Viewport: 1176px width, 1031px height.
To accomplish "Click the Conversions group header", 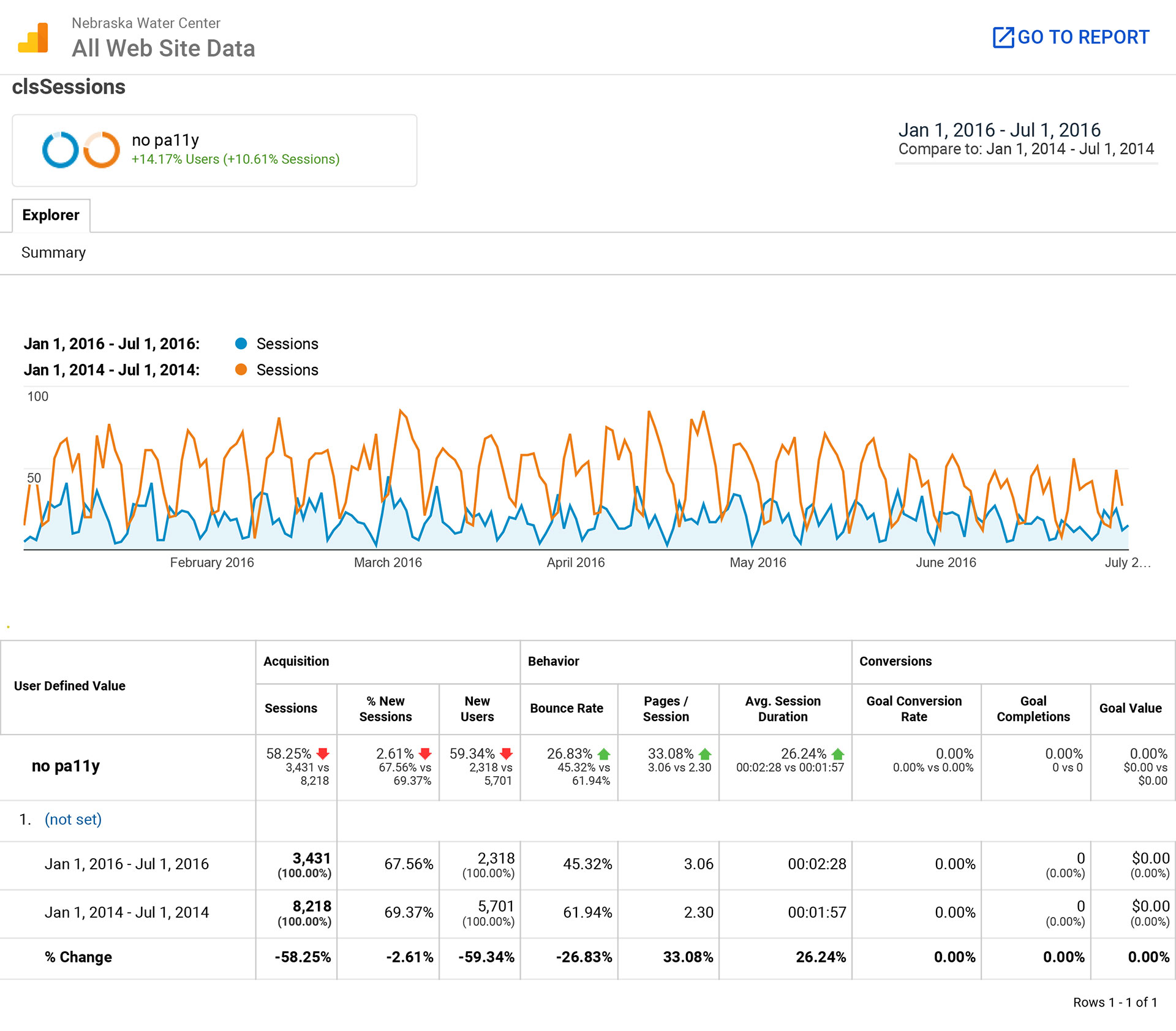I will pos(895,662).
